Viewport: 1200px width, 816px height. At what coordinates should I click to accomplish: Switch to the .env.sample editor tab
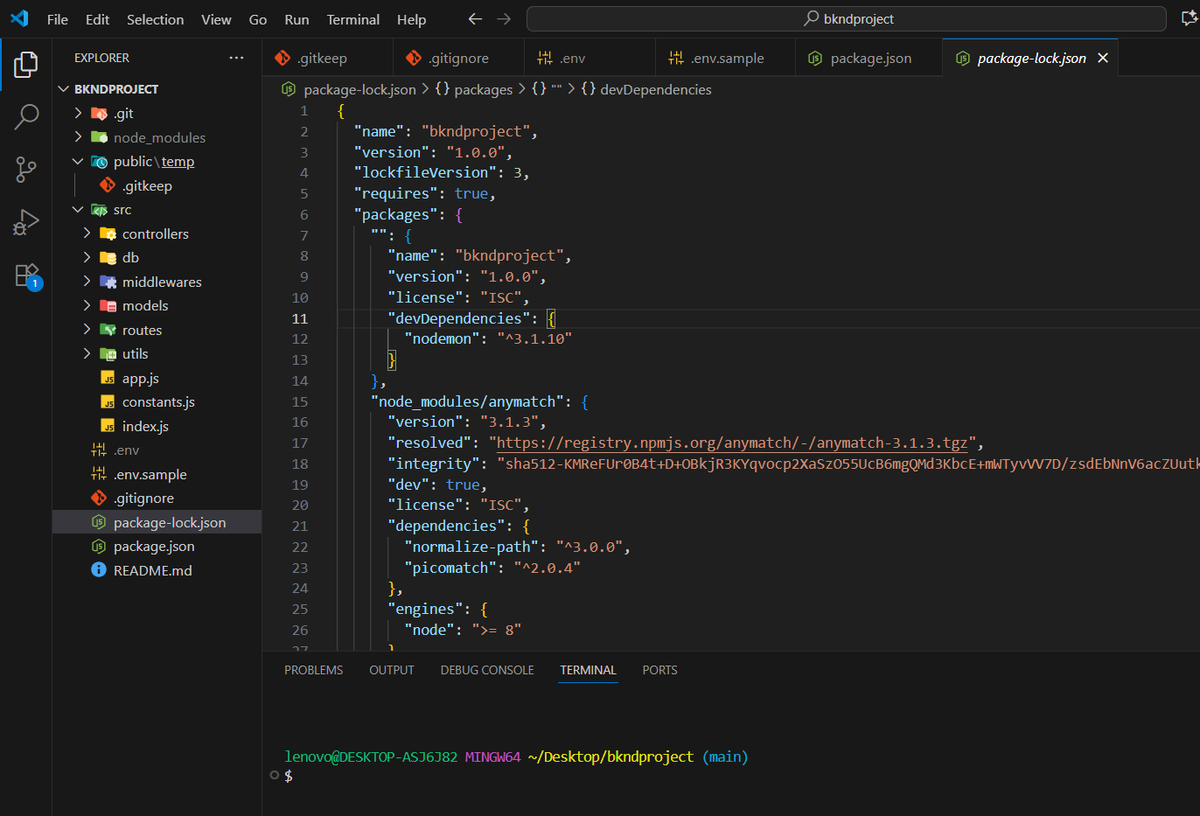tap(724, 58)
